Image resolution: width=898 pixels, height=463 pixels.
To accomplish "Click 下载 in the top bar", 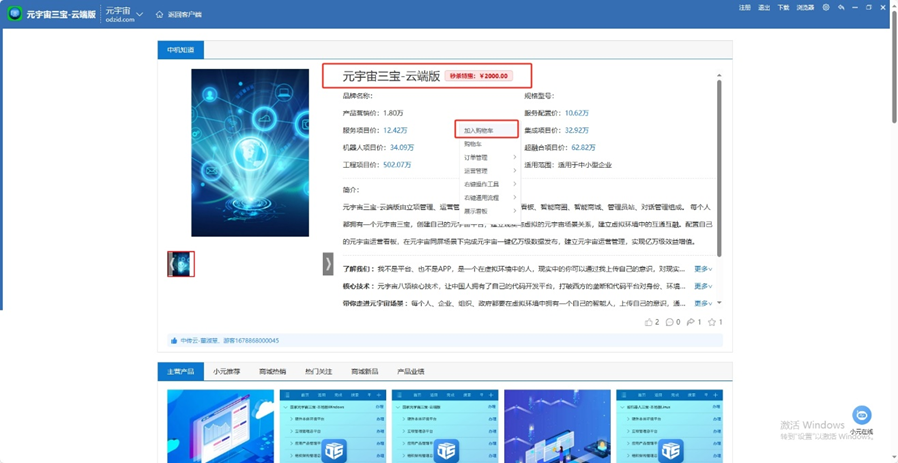I will tap(783, 7).
